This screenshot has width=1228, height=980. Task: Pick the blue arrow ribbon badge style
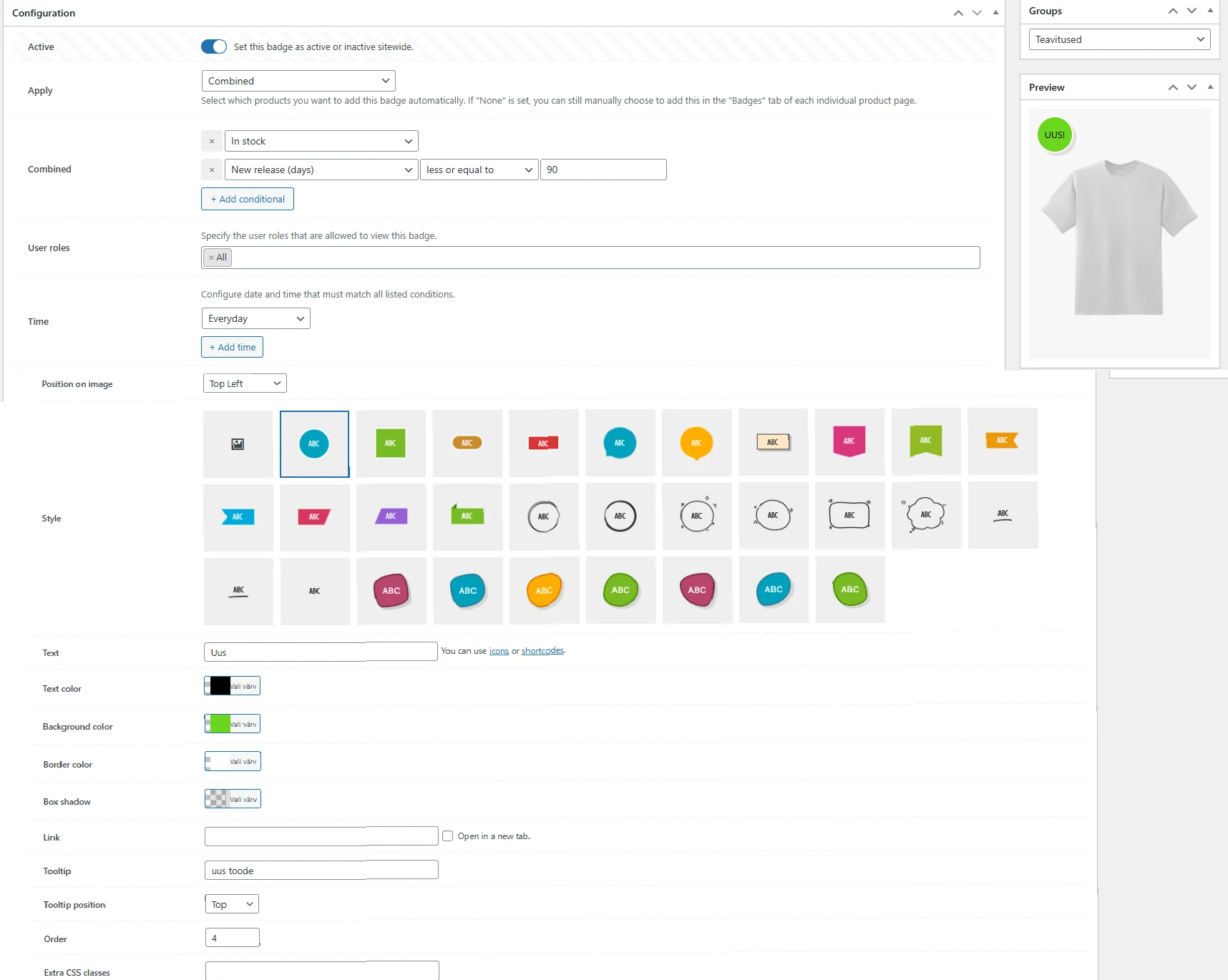(x=238, y=516)
